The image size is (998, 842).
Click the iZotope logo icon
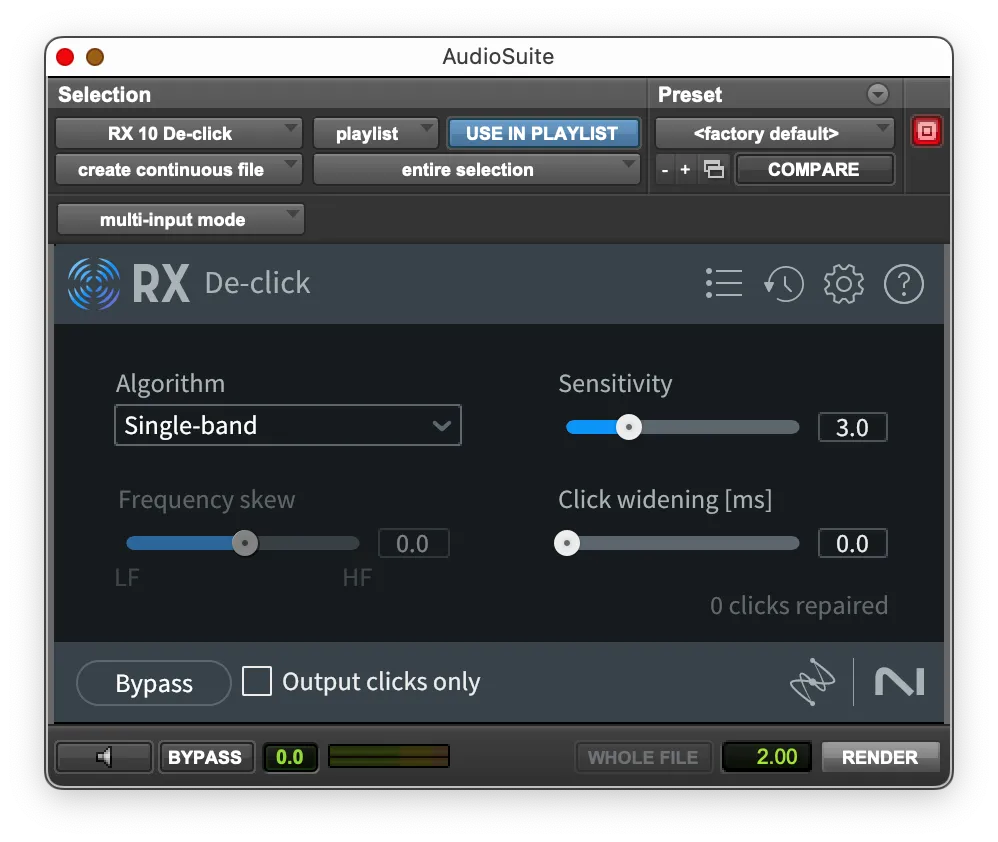(812, 682)
